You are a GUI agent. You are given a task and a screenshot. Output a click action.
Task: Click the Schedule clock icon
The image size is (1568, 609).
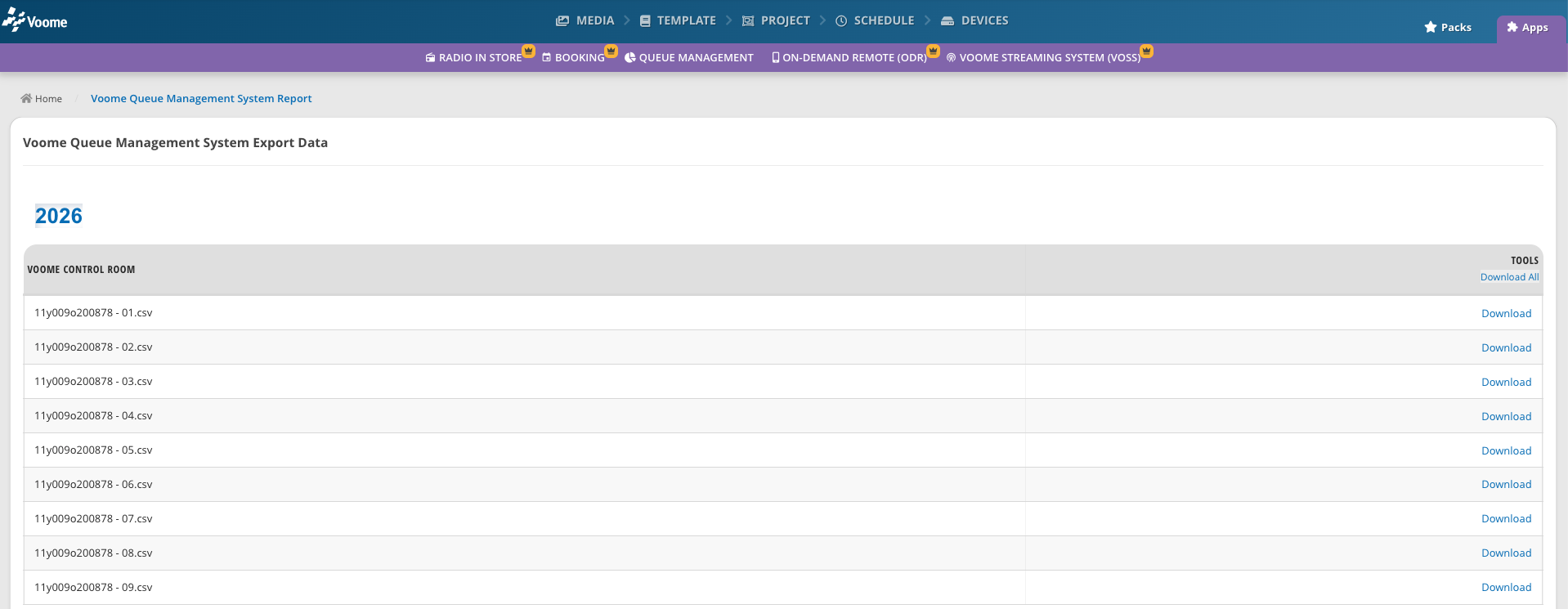click(841, 21)
